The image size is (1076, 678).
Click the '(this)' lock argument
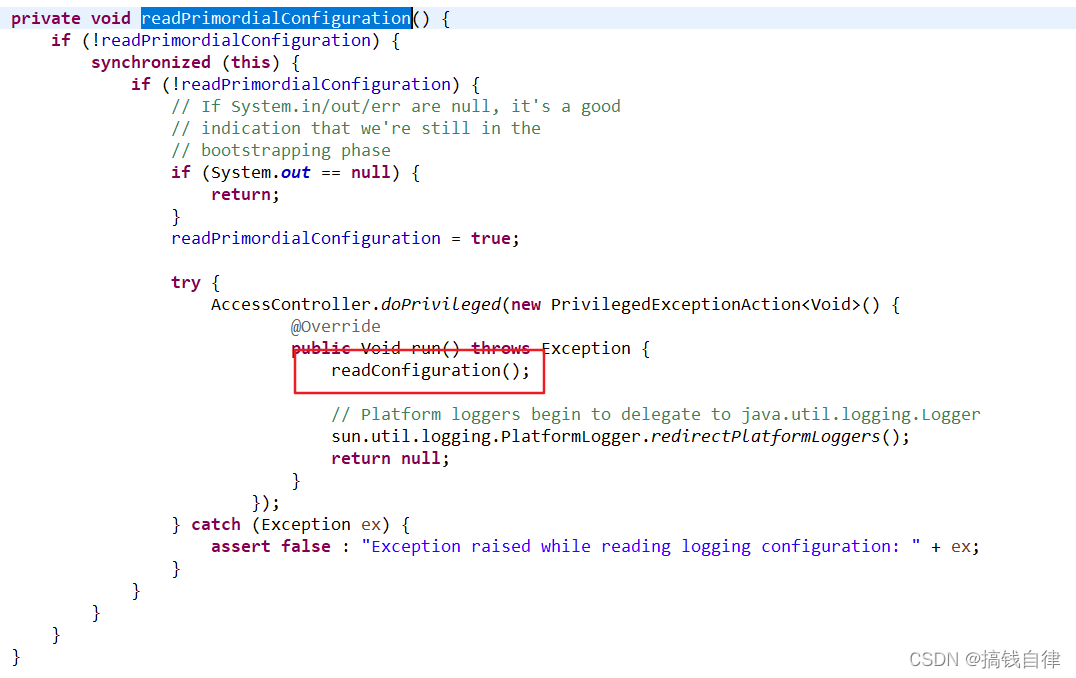250,62
